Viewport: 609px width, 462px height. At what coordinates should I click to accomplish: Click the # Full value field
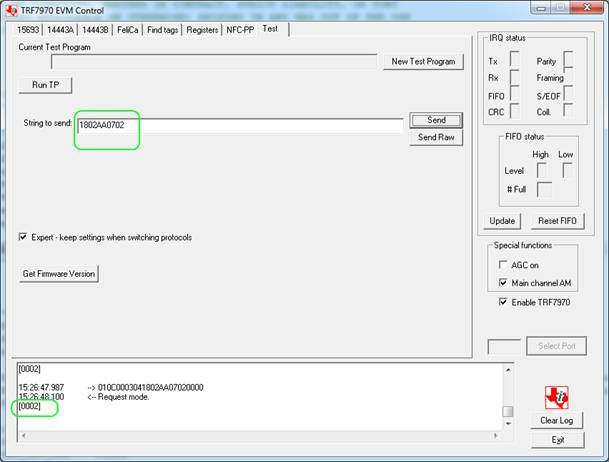(544, 189)
